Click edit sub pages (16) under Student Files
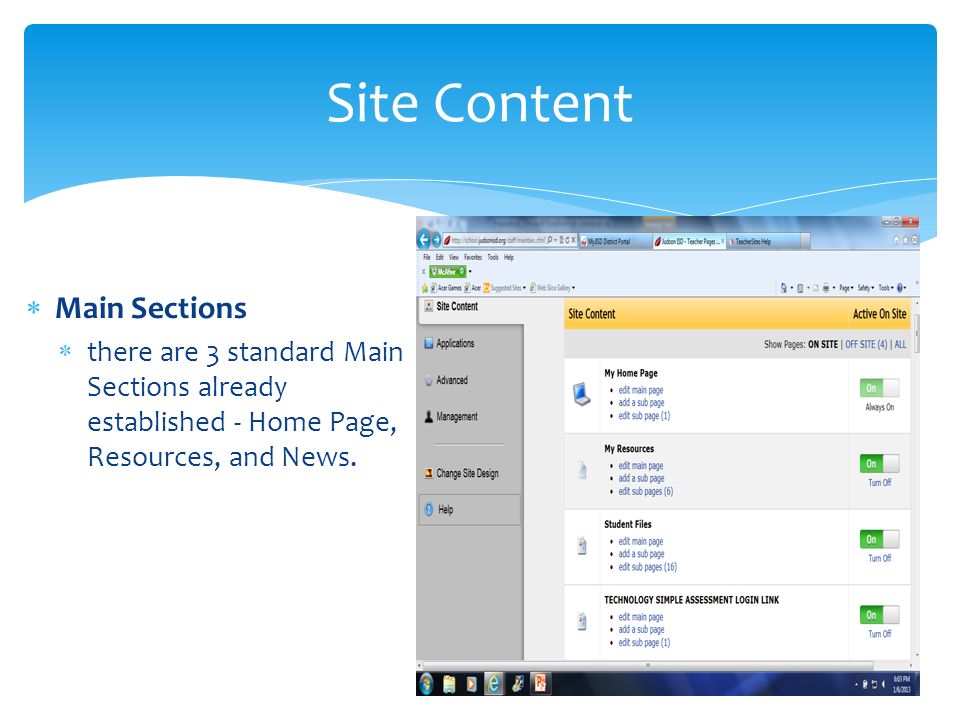This screenshot has height=720, width=960. [x=647, y=567]
